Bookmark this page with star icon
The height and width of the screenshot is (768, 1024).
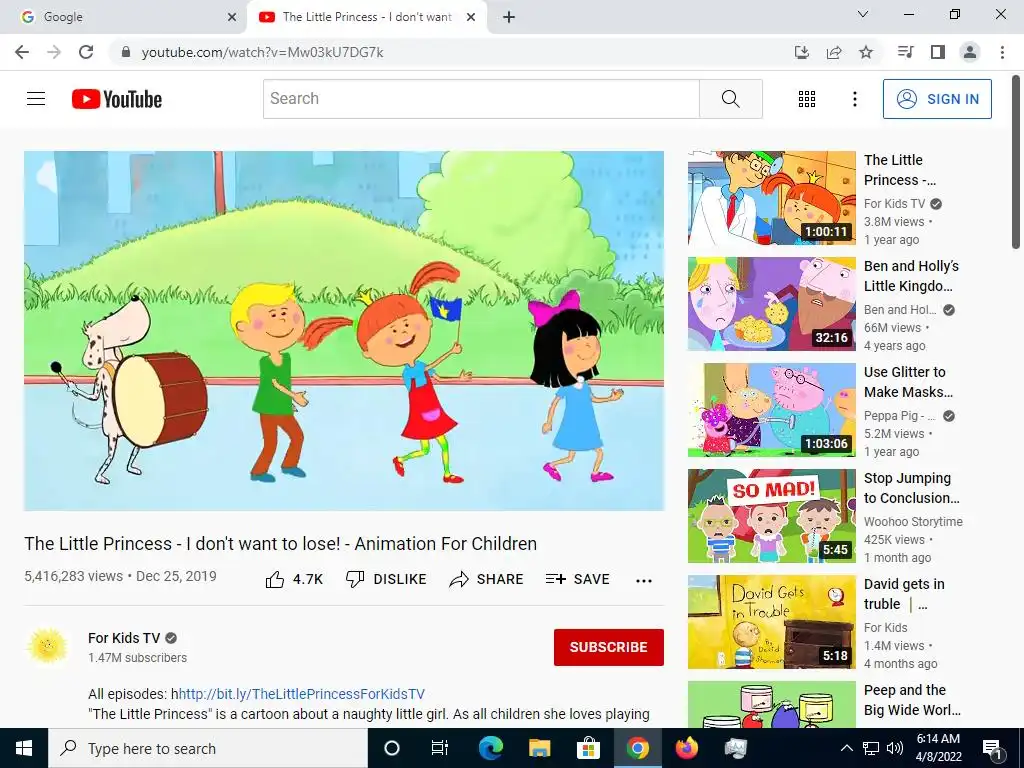(x=866, y=52)
